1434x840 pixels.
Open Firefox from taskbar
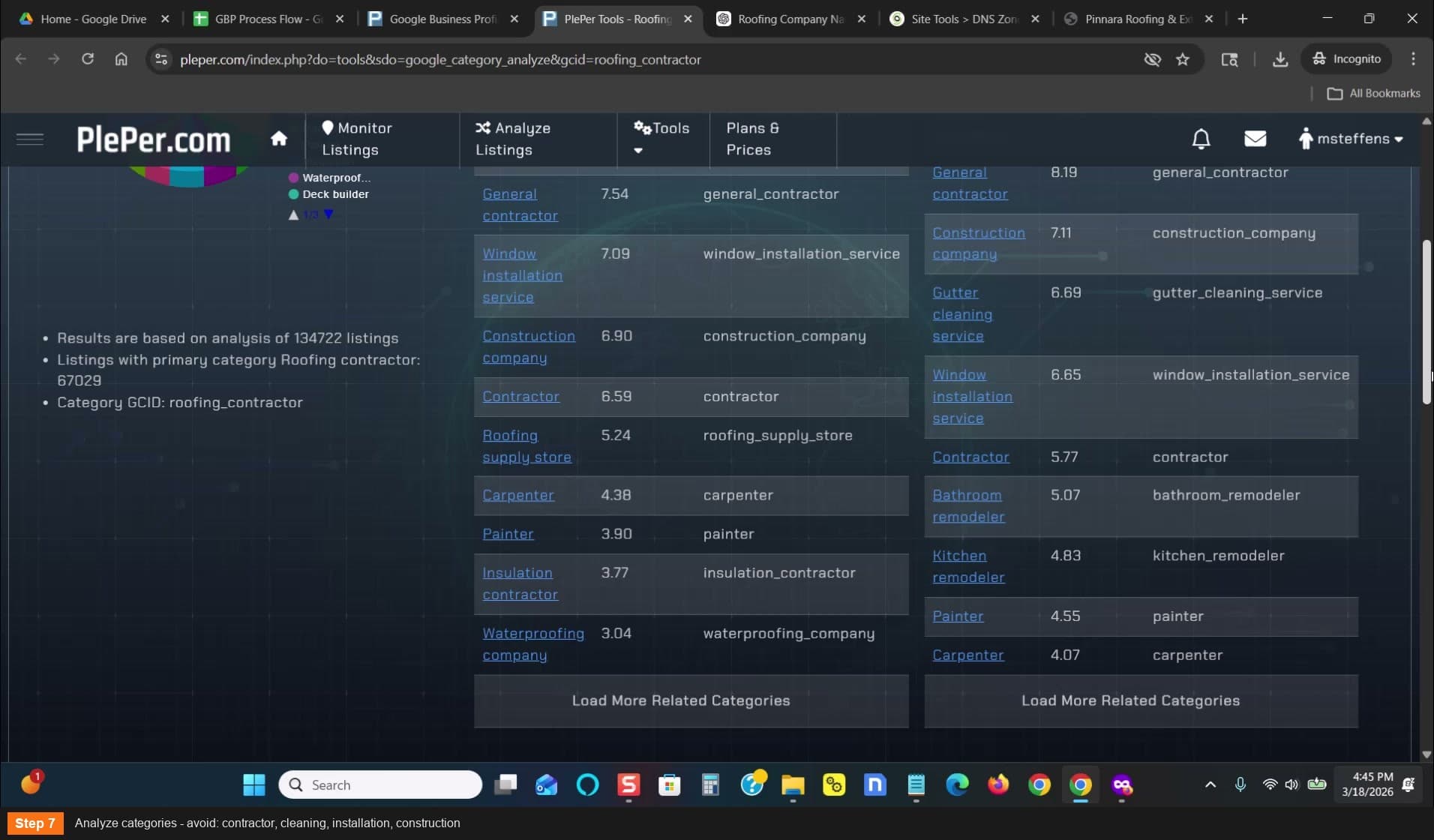click(998, 784)
